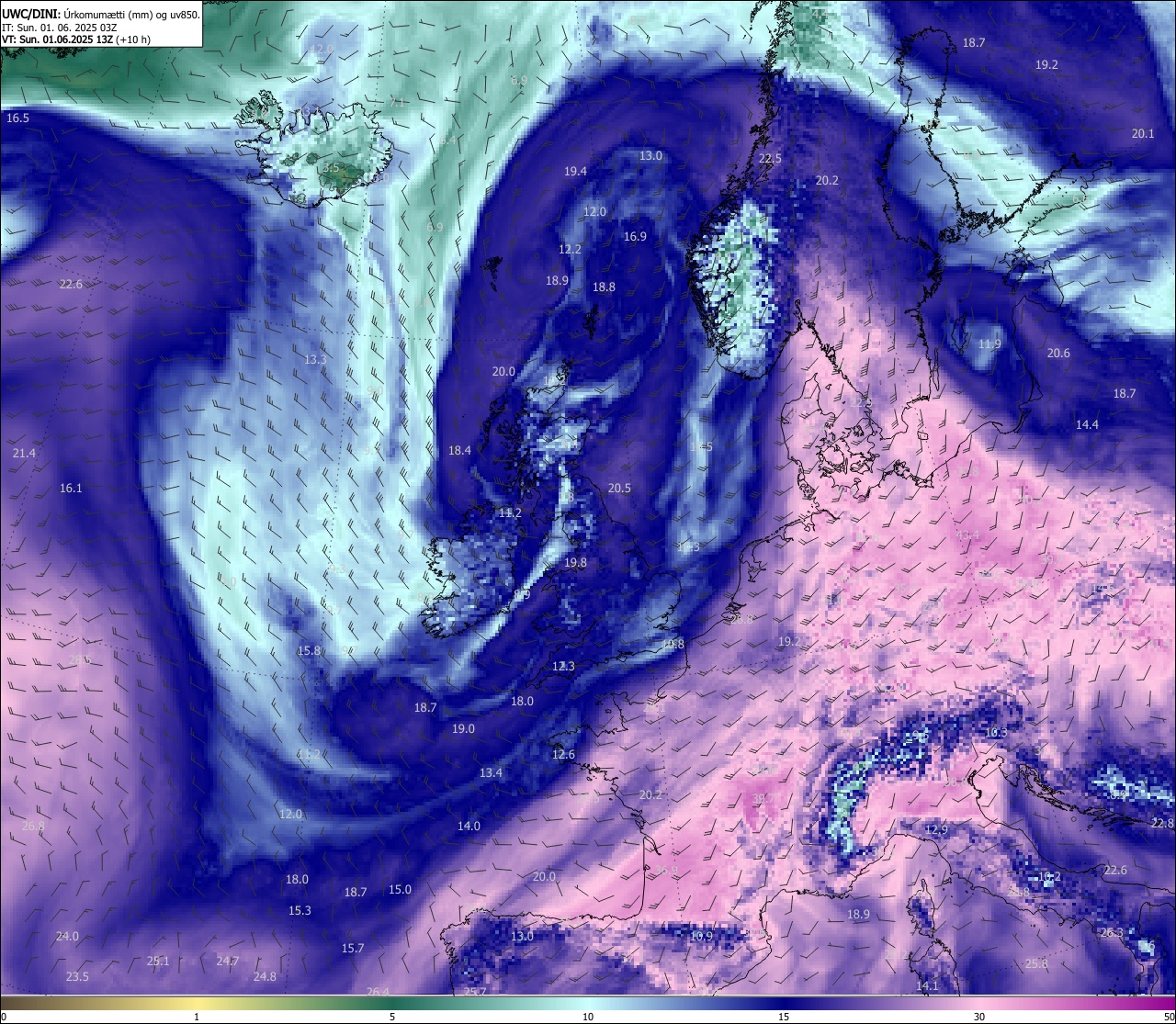Click the 22.5 value on Norway's coast

coord(770,158)
